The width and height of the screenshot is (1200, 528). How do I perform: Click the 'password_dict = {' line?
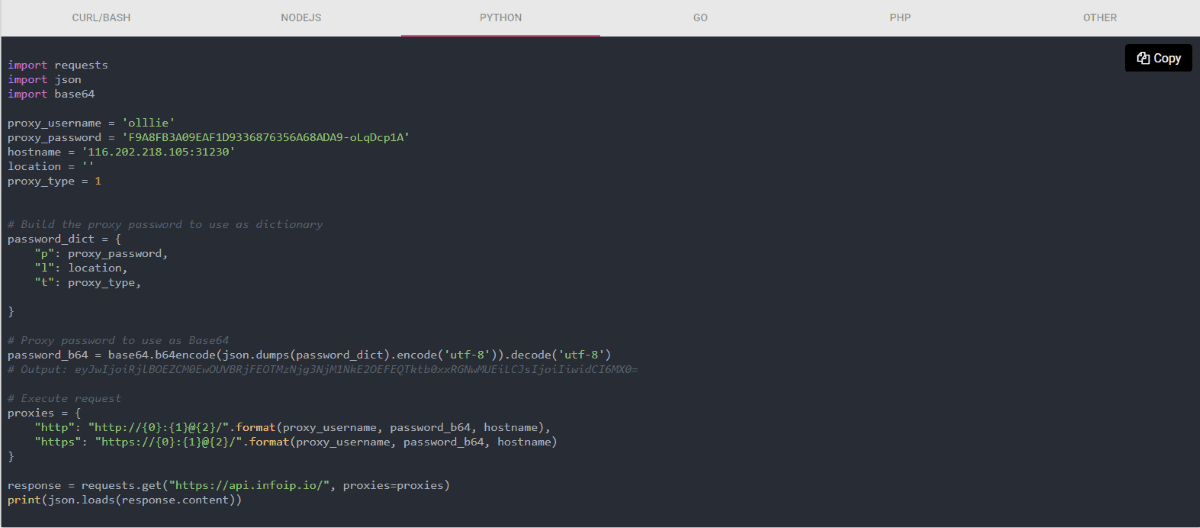pyautogui.click(x=65, y=239)
